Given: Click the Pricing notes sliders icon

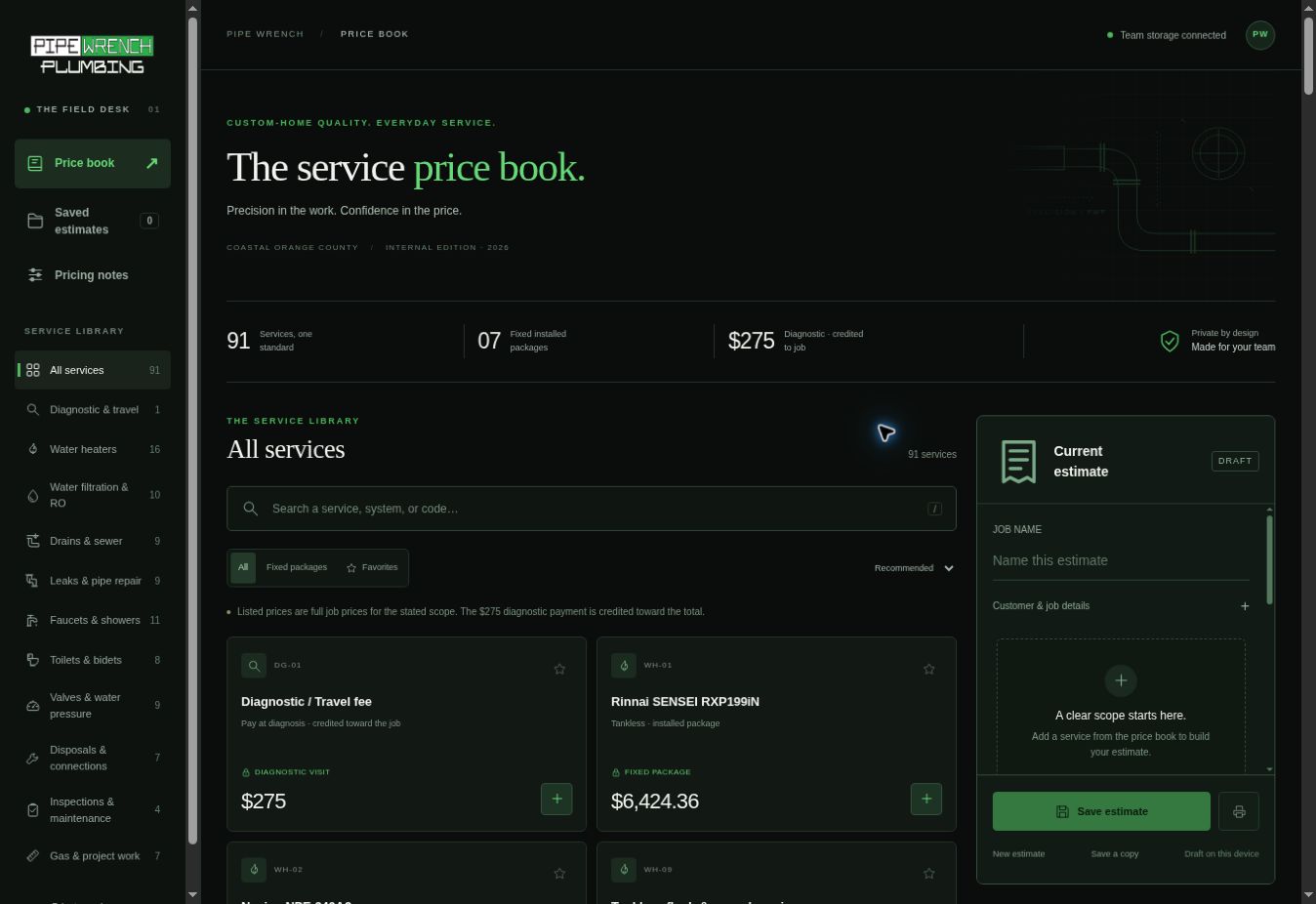Looking at the screenshot, I should pos(35,275).
